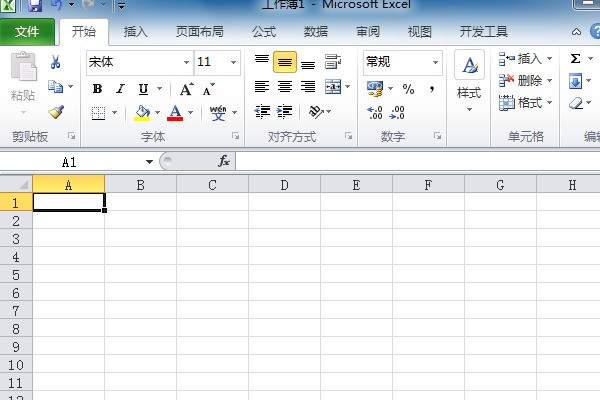The width and height of the screenshot is (600, 400).
Task: Toggle Italic formatting
Action: click(120, 89)
